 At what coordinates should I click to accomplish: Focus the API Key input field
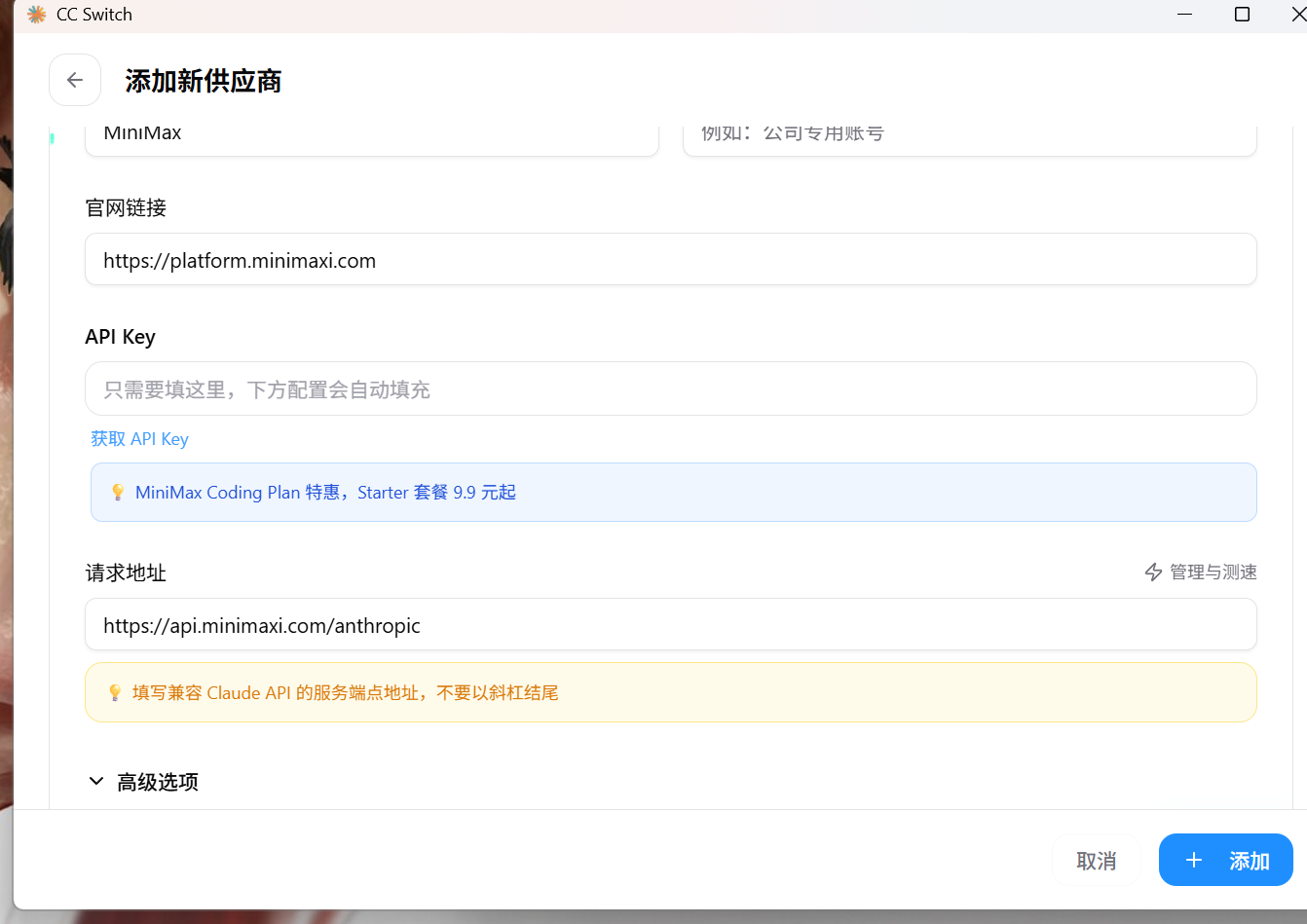(671, 388)
